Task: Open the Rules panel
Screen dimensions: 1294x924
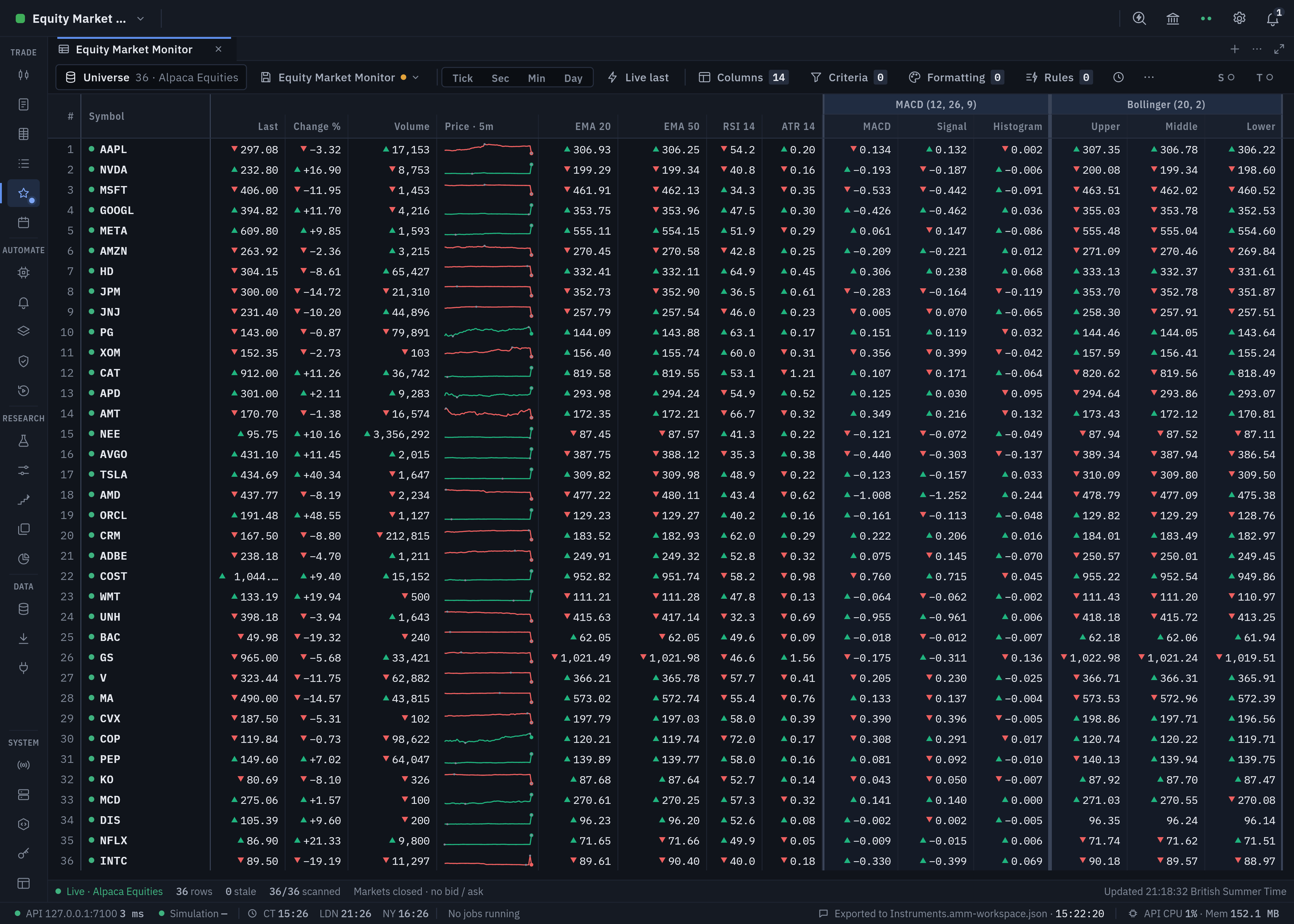Action: pyautogui.click(x=1058, y=77)
